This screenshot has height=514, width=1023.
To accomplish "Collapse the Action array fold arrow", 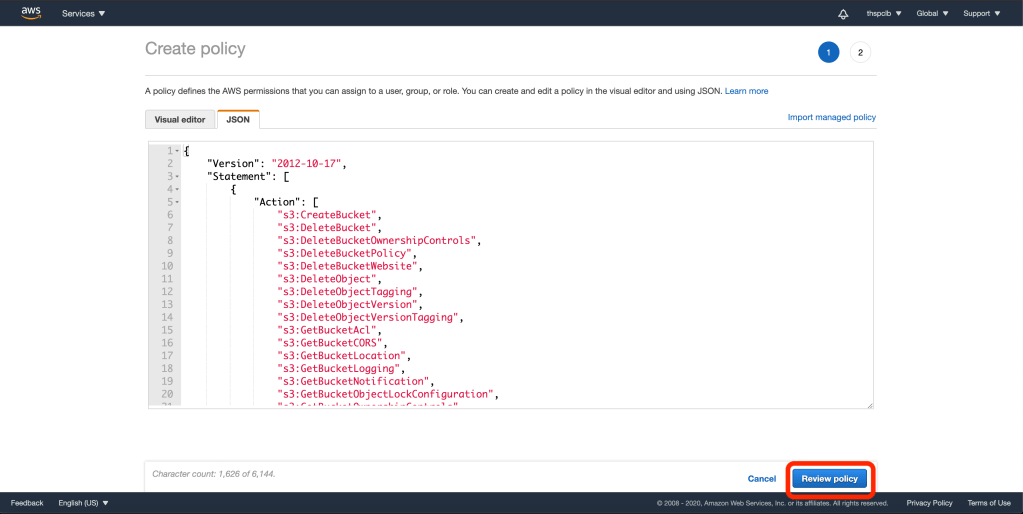I will 177,202.
